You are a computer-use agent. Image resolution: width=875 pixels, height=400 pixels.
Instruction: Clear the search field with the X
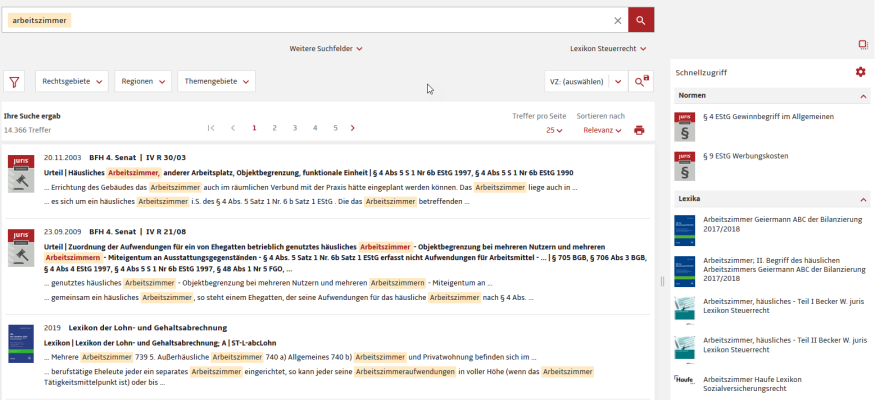click(x=617, y=20)
